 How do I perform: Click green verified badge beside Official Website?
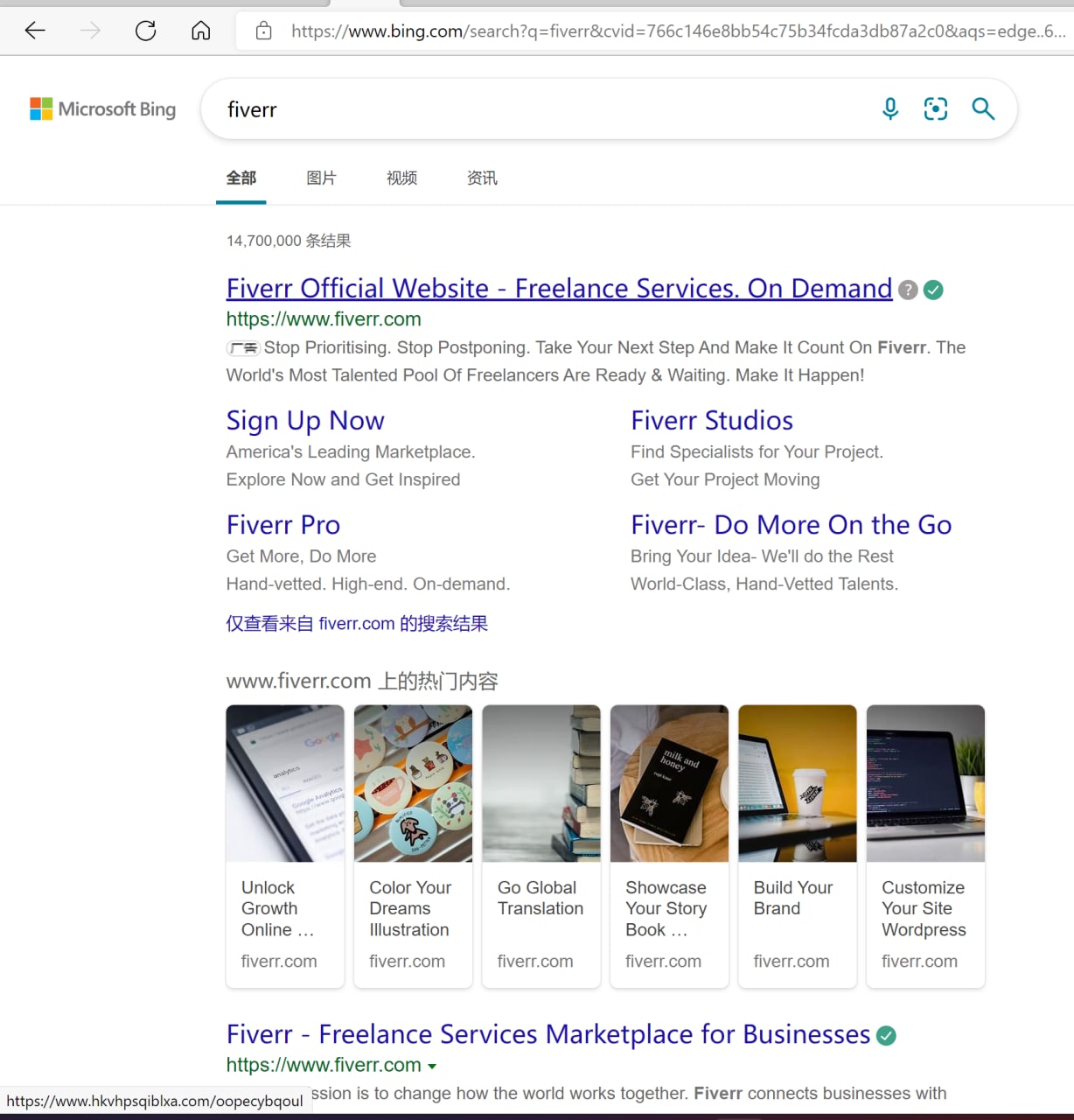point(933,290)
